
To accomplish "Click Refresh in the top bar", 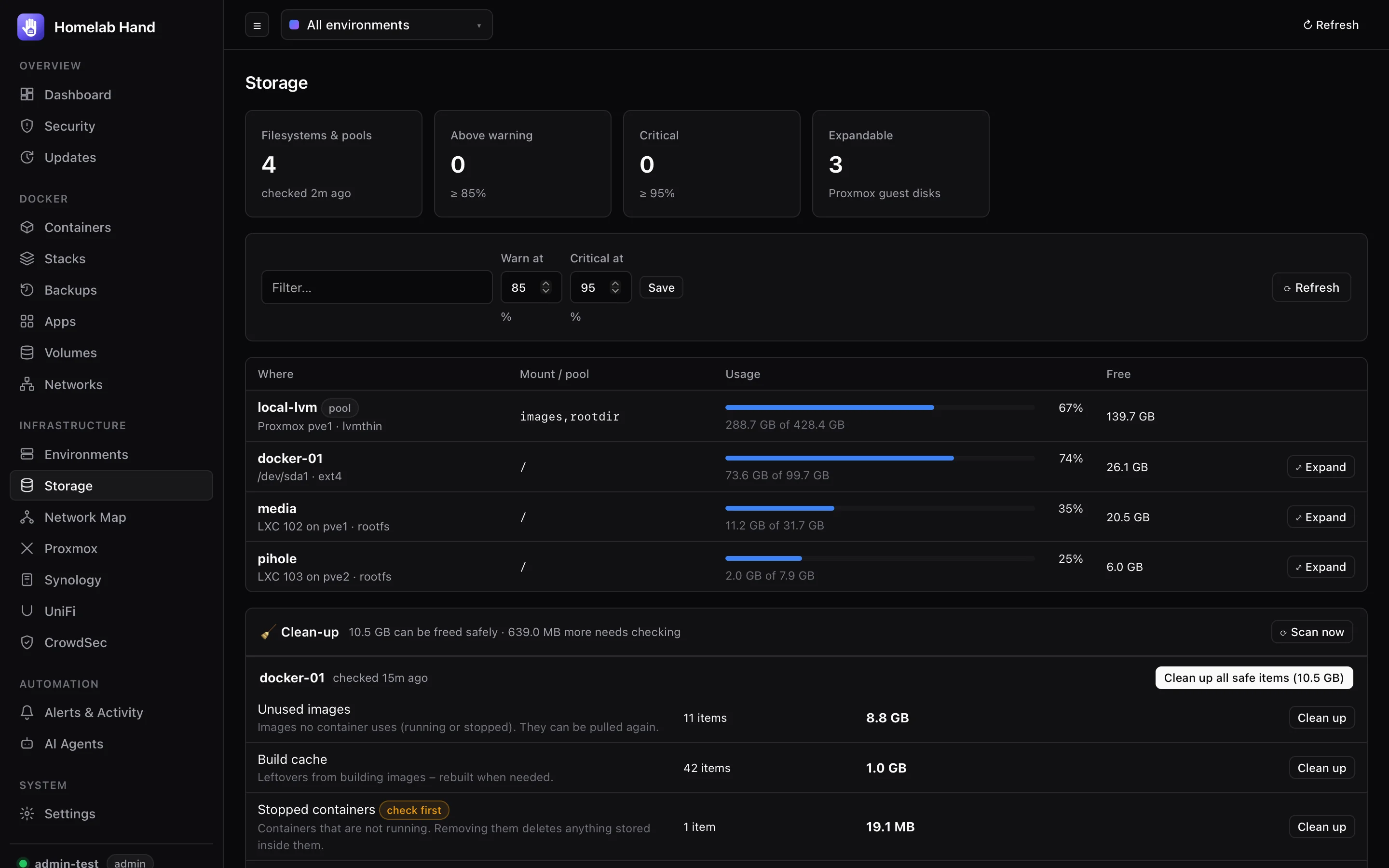I will [x=1331, y=25].
